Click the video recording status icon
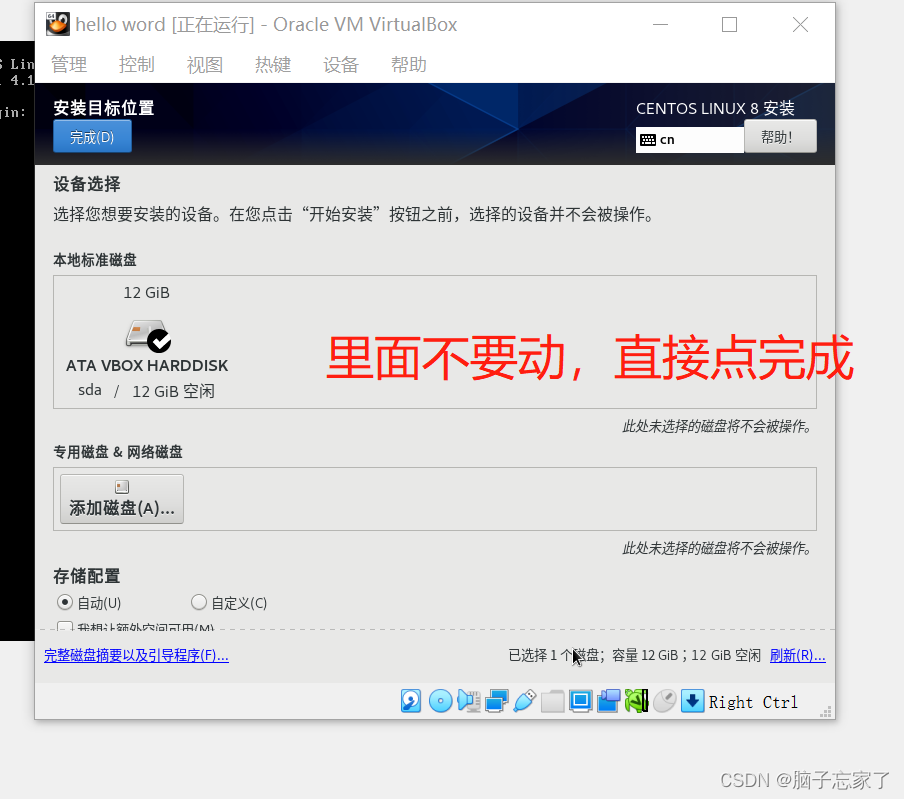The height and width of the screenshot is (799, 904). point(608,701)
